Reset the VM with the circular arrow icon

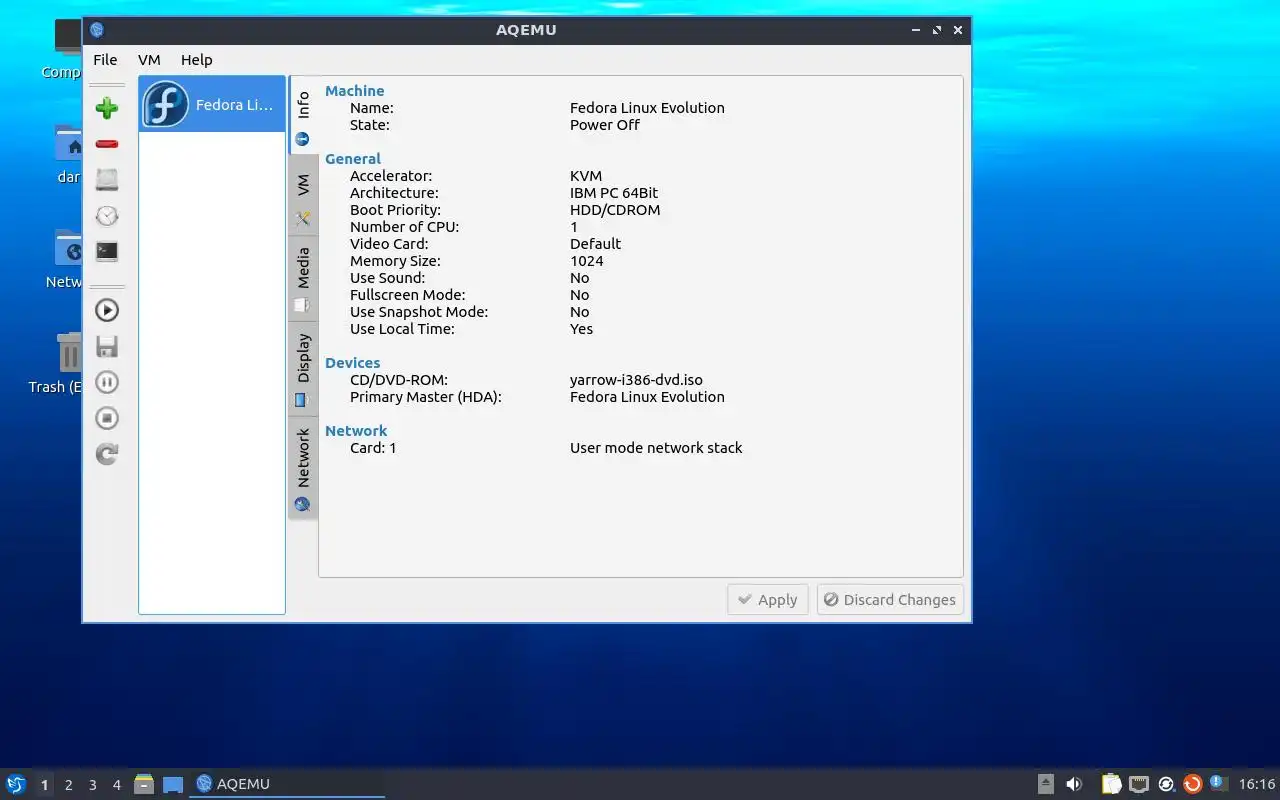107,454
